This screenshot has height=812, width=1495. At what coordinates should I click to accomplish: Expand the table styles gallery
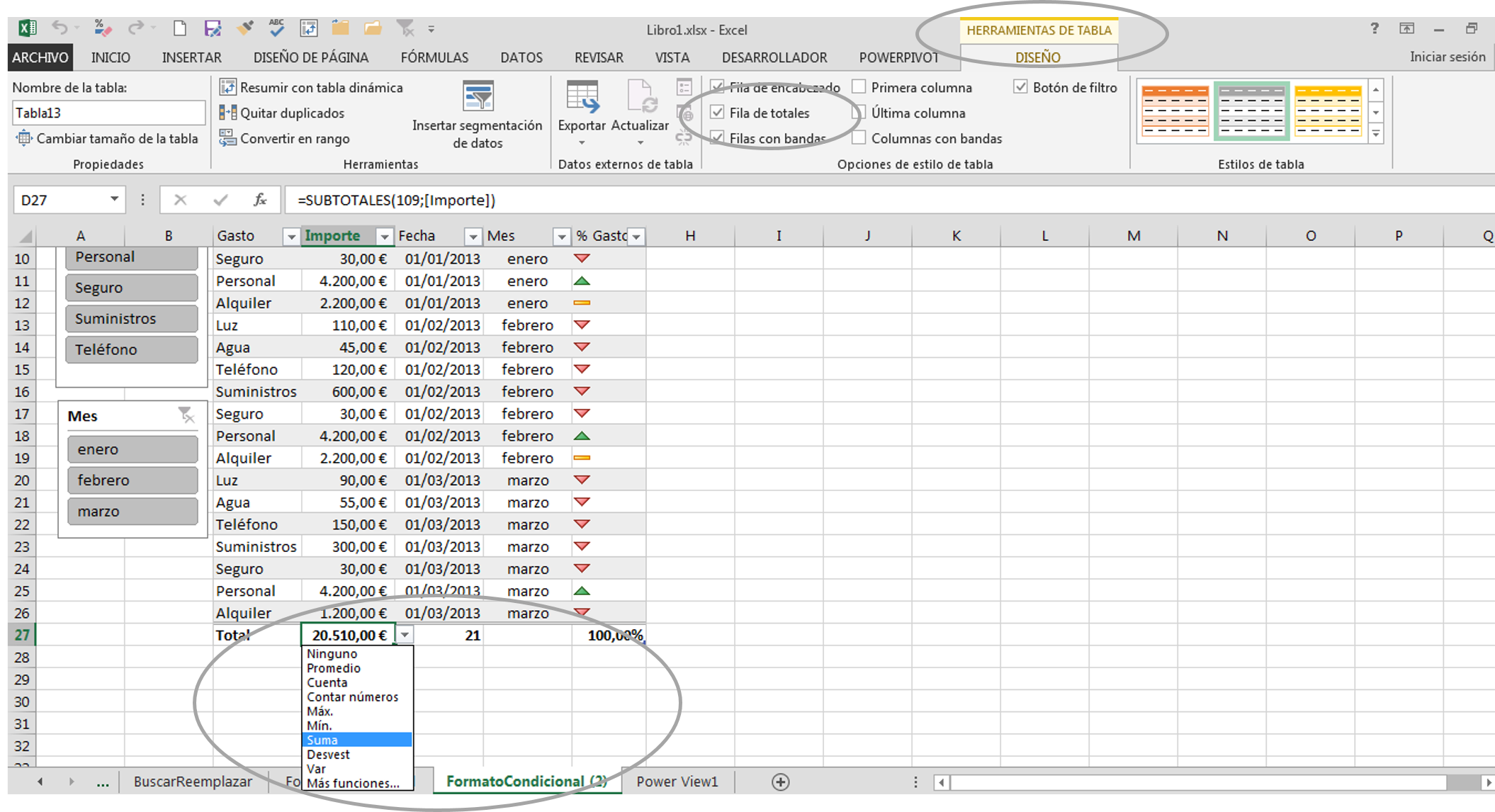tap(1376, 134)
